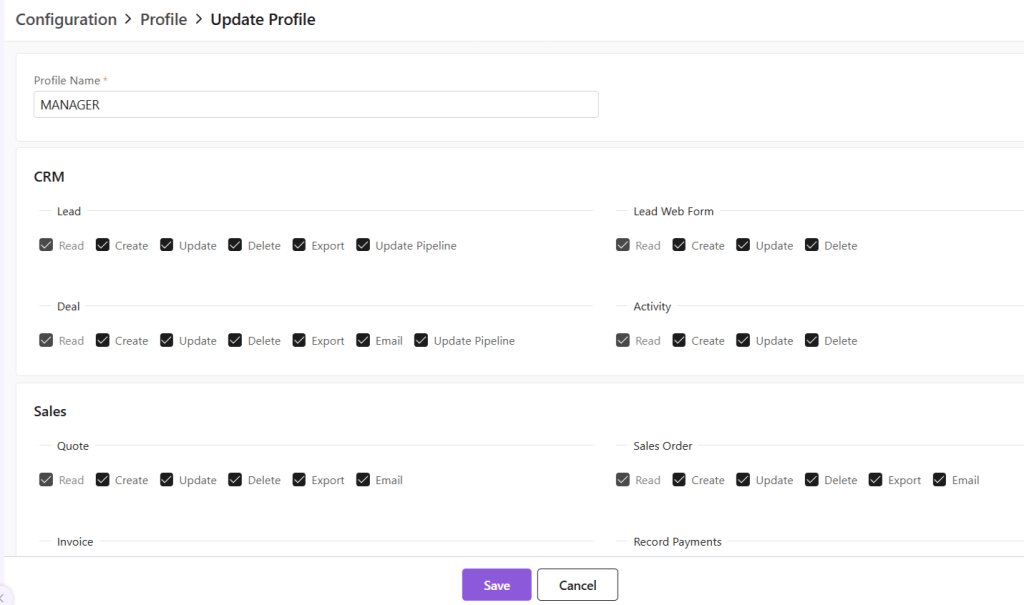The height and width of the screenshot is (605, 1024).
Task: Click the sidebar collapse chevron at bottom-left
Action: tap(4, 597)
